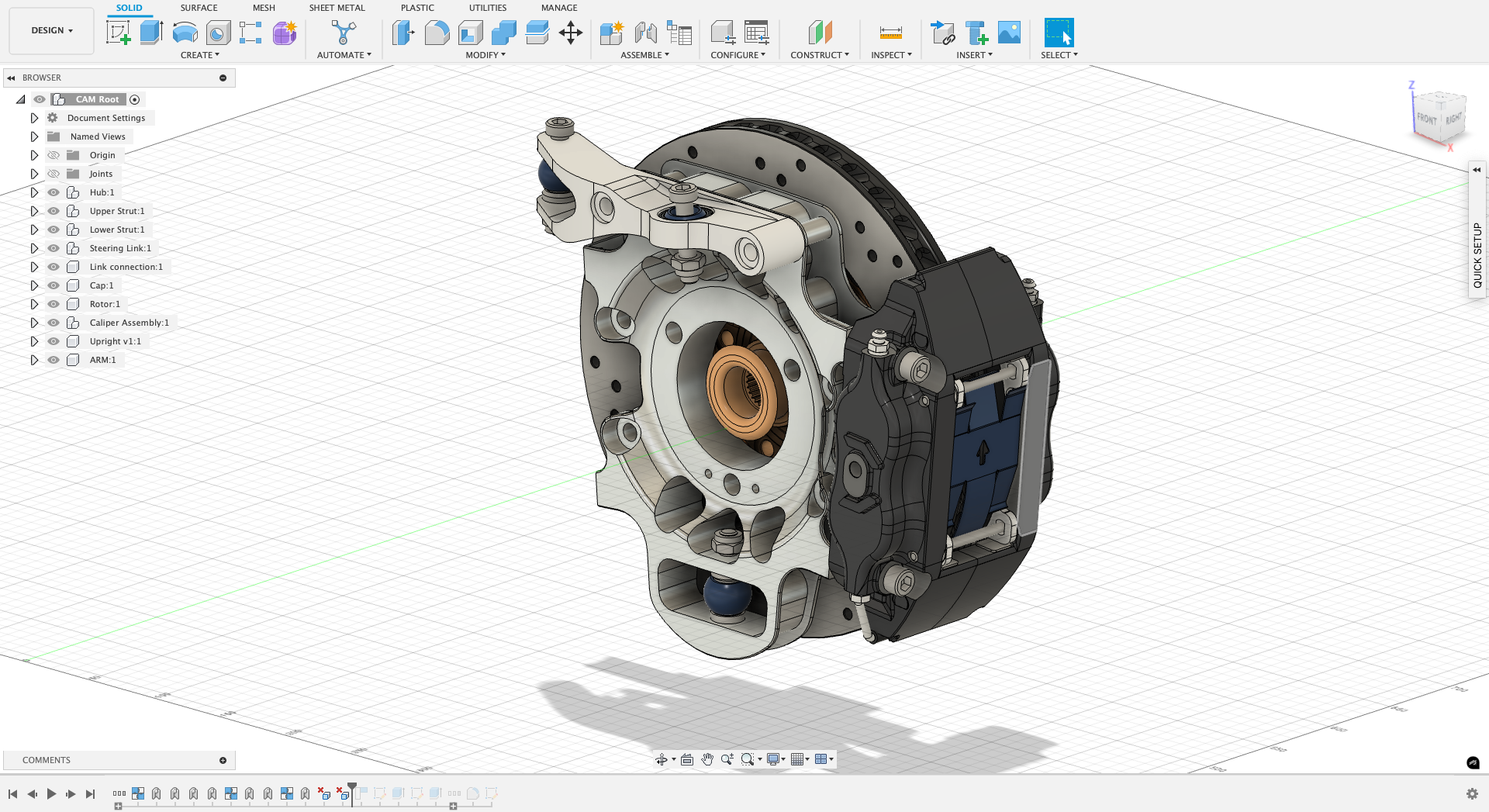Collapse the BROWSER panel arrows
The height and width of the screenshot is (812, 1489).
tap(12, 78)
